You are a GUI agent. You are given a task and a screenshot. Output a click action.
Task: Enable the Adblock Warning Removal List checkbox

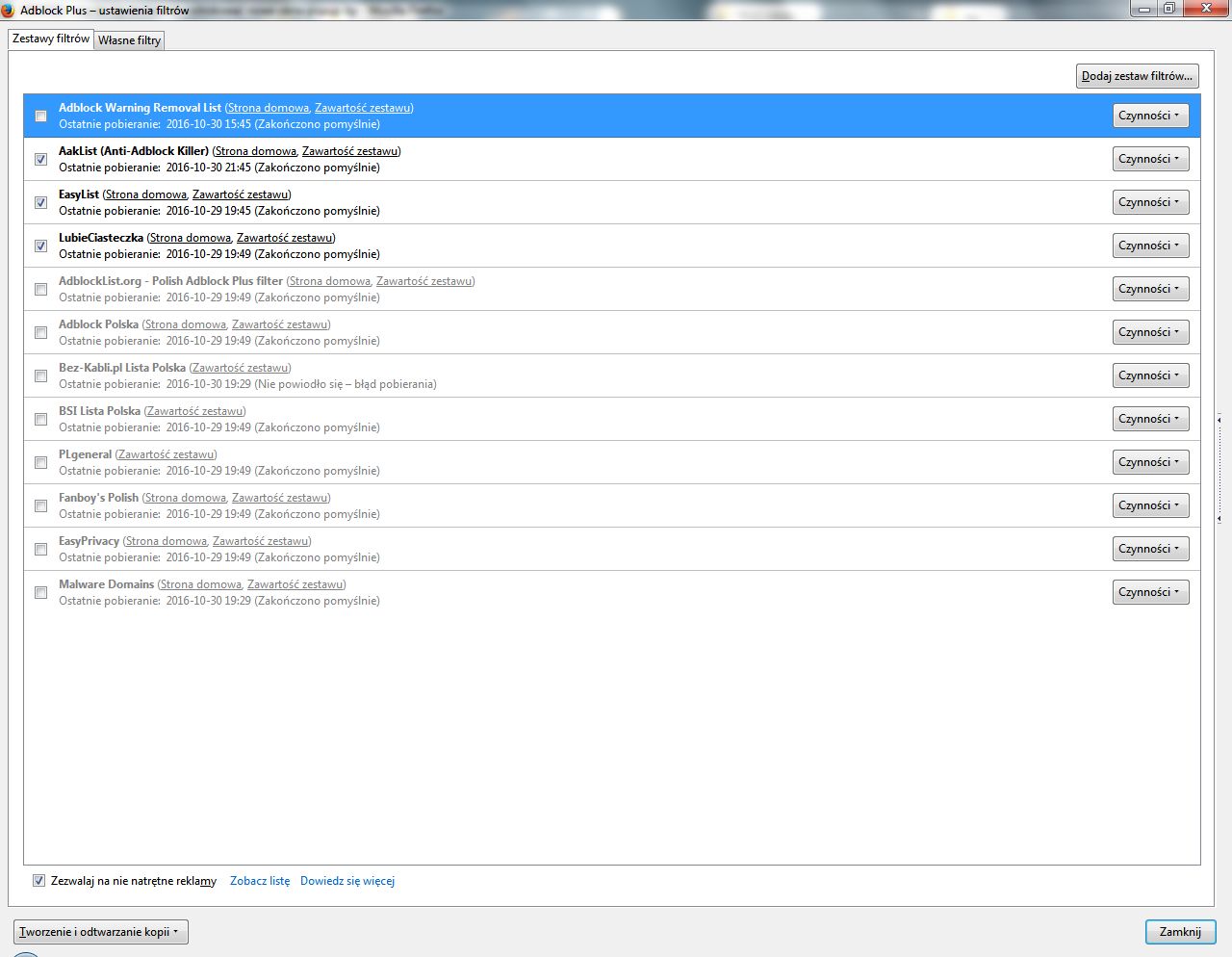click(40, 116)
